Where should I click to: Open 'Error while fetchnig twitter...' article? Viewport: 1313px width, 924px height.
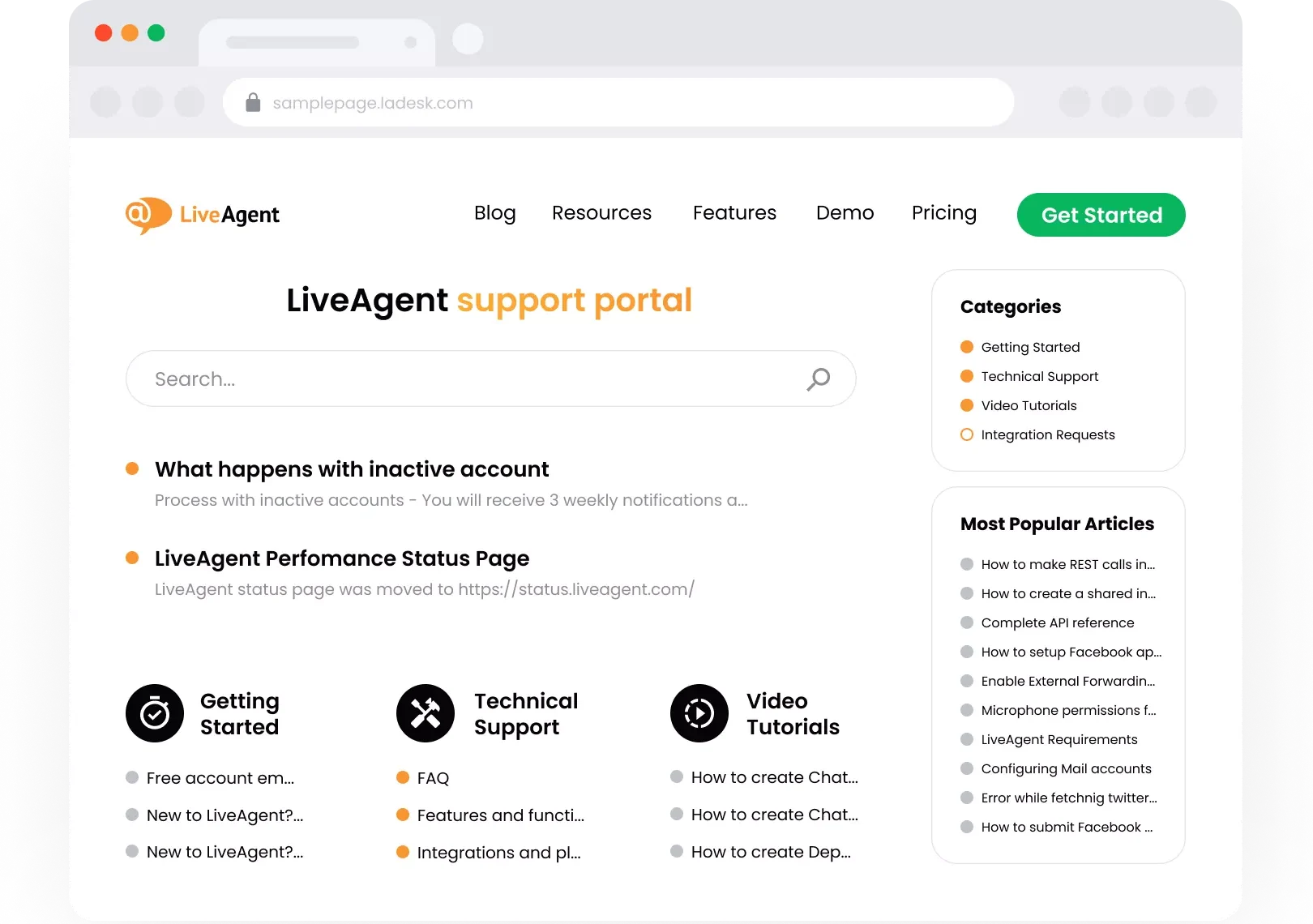pos(1069,798)
